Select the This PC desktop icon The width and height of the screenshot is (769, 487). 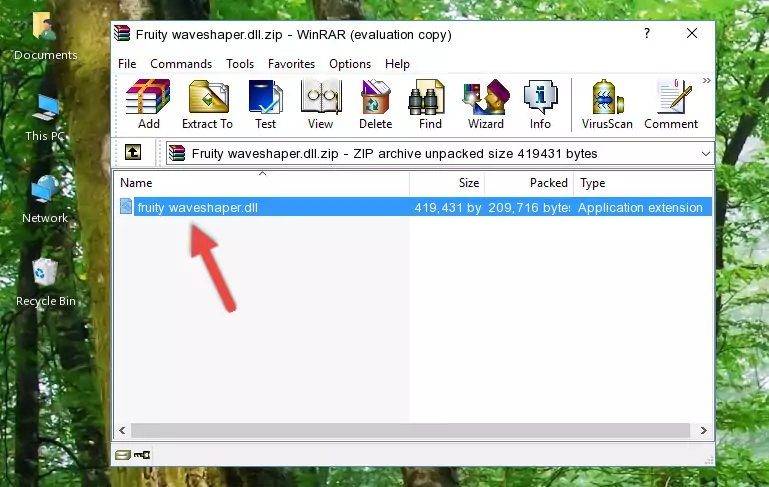coord(45,118)
